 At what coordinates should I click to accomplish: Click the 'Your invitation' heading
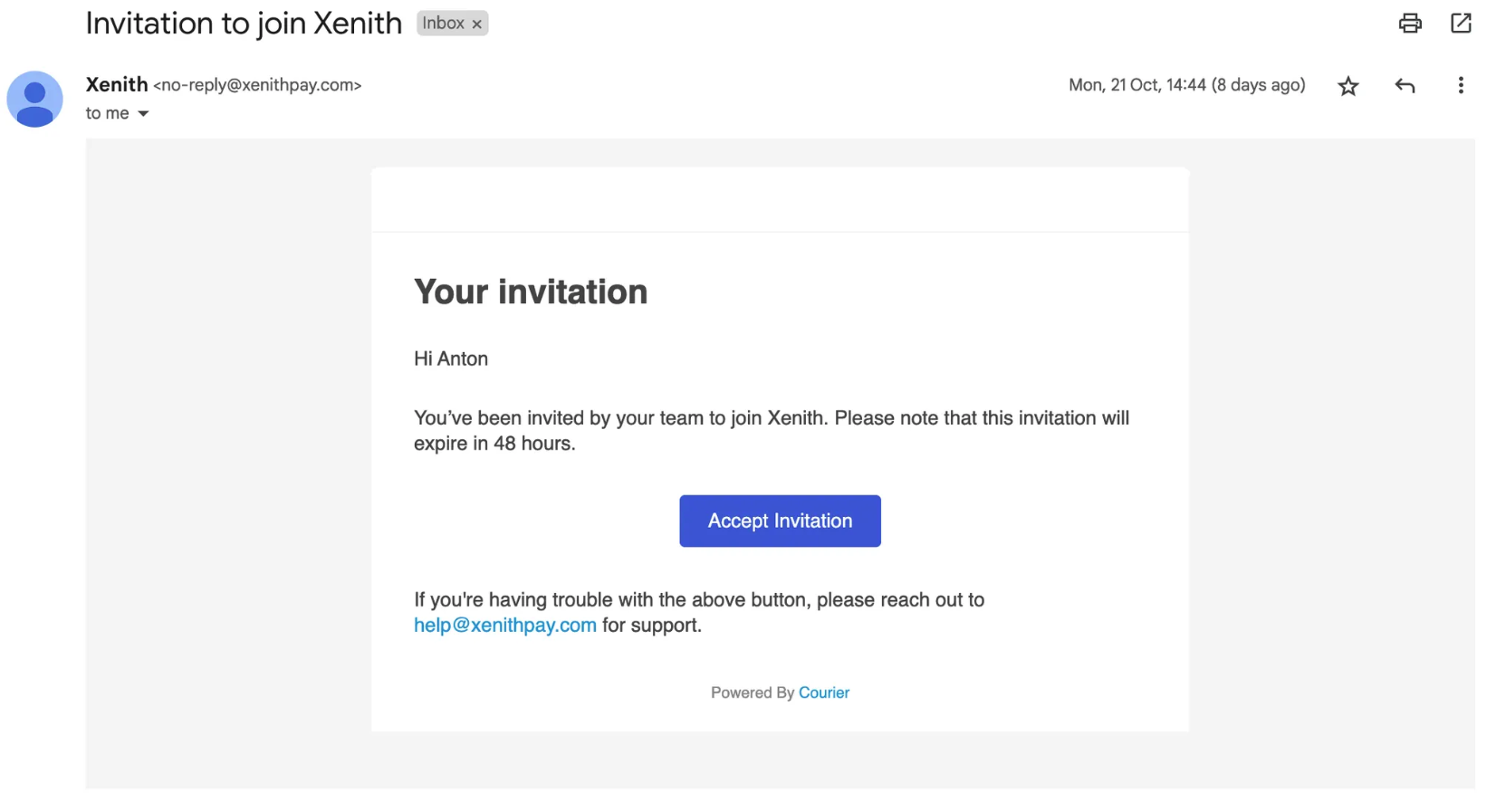tap(531, 291)
